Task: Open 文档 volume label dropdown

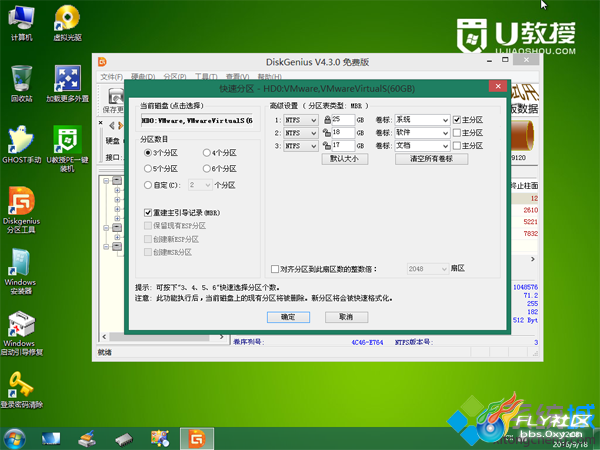Action: [x=422, y=146]
